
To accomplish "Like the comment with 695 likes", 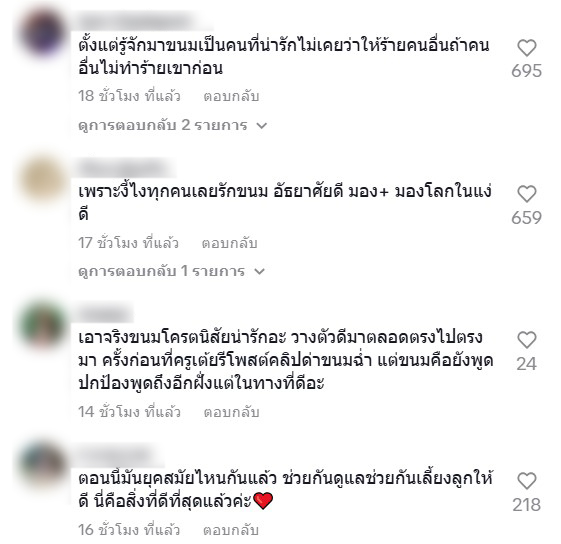I will [527, 48].
